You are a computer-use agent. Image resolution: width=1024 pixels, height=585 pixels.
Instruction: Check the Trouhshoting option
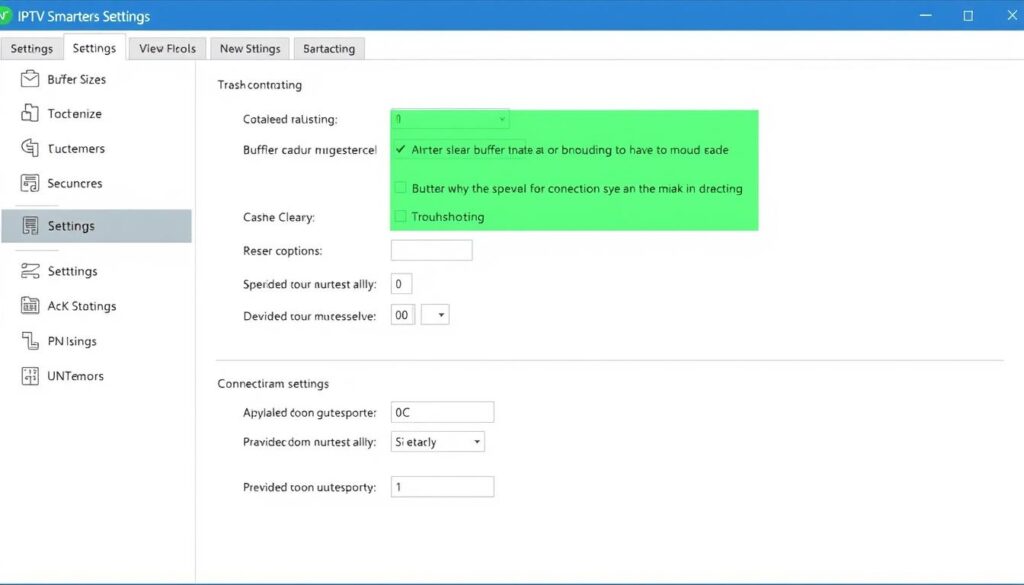pyautogui.click(x=400, y=216)
